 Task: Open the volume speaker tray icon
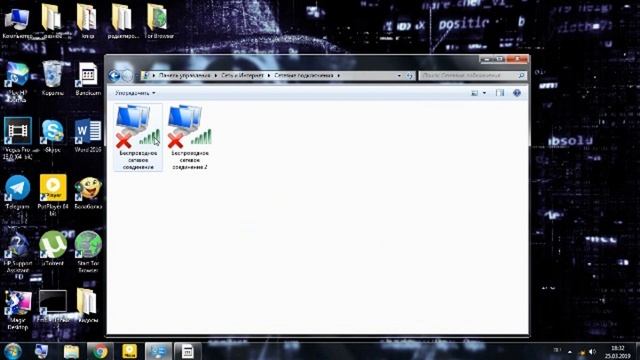592,351
